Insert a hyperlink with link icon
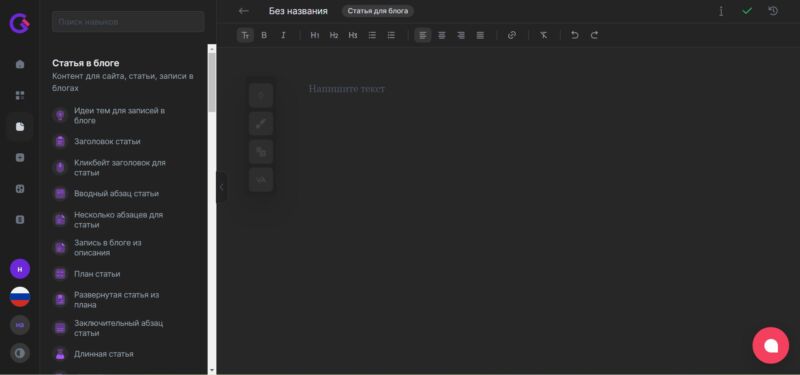Screen dimensions: 800x375 tap(512, 35)
